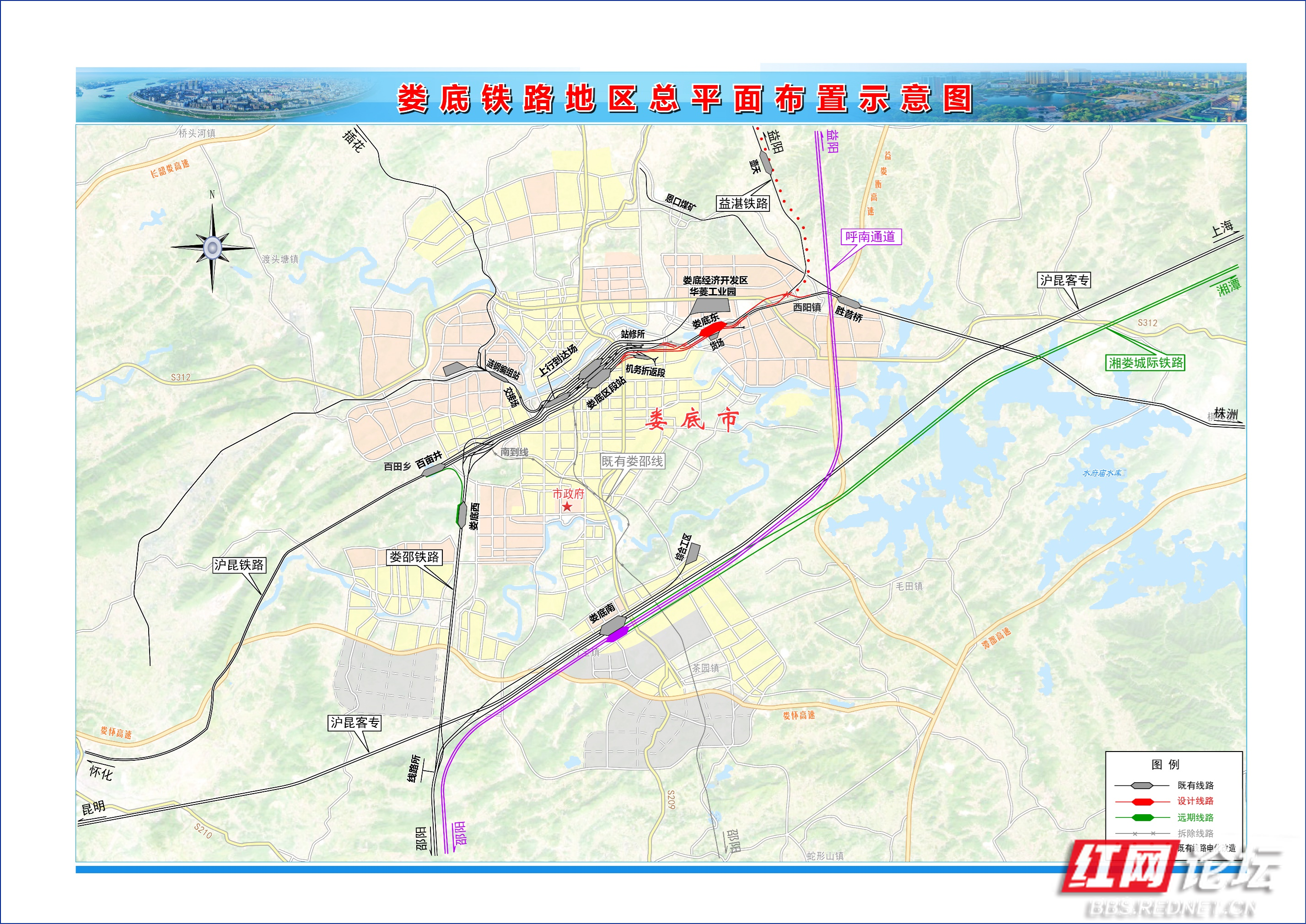Click the riverside aerial photo in the banner

tap(227, 97)
